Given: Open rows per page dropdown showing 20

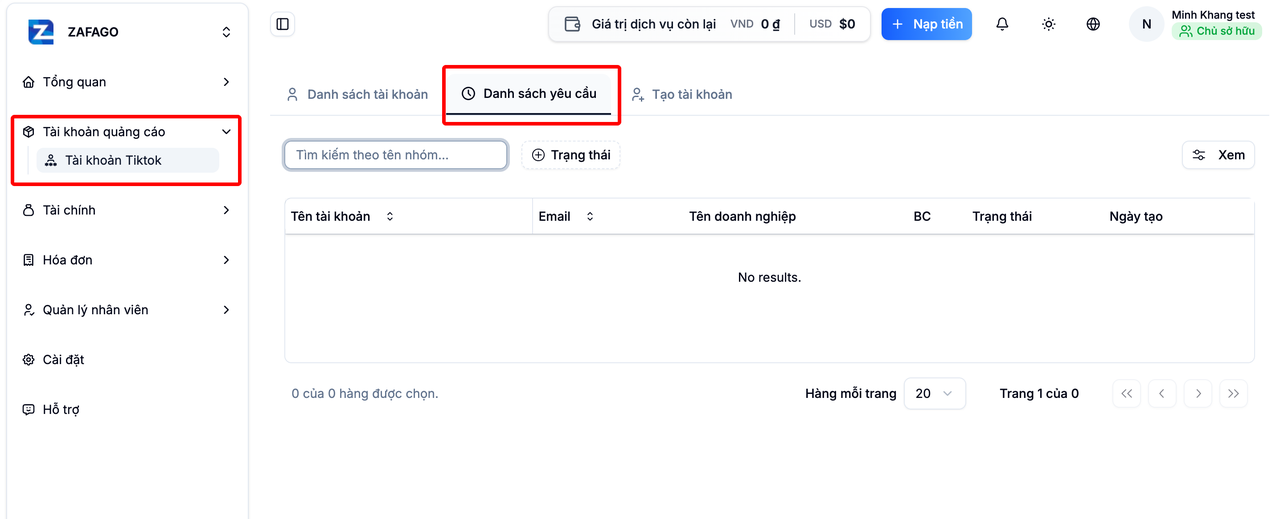Looking at the screenshot, I should click(935, 394).
